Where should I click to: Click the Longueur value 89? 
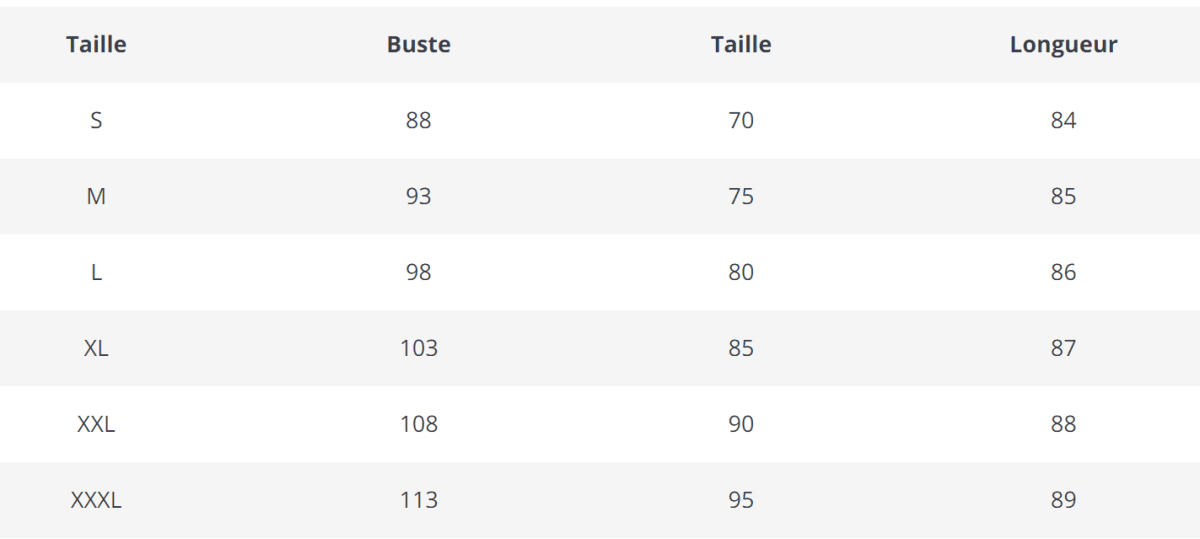pyautogui.click(x=1063, y=500)
